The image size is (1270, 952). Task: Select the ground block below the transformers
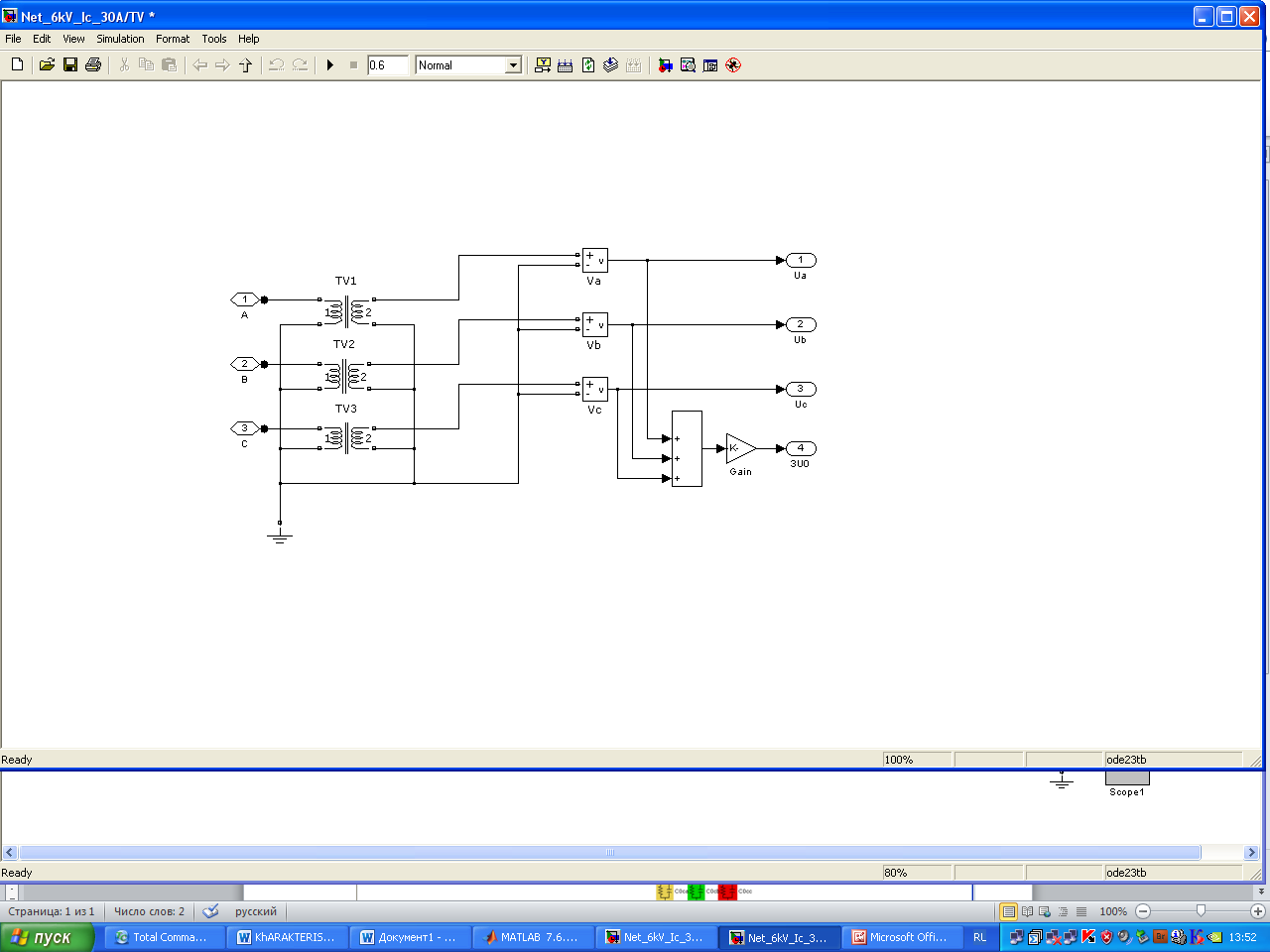point(280,534)
